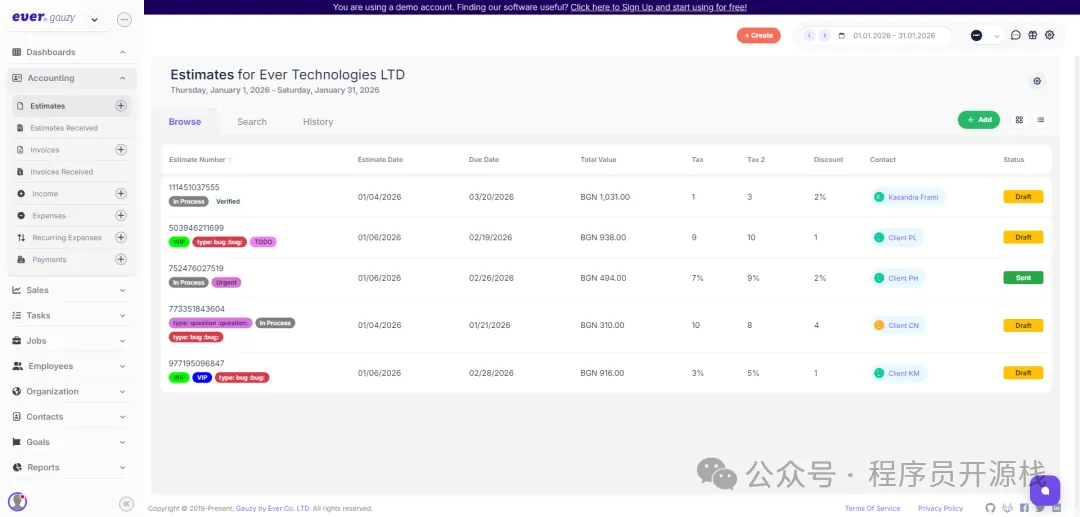Open the chat bubble icon in top bar
Screen dimensions: 1080x517
click(1015, 35)
